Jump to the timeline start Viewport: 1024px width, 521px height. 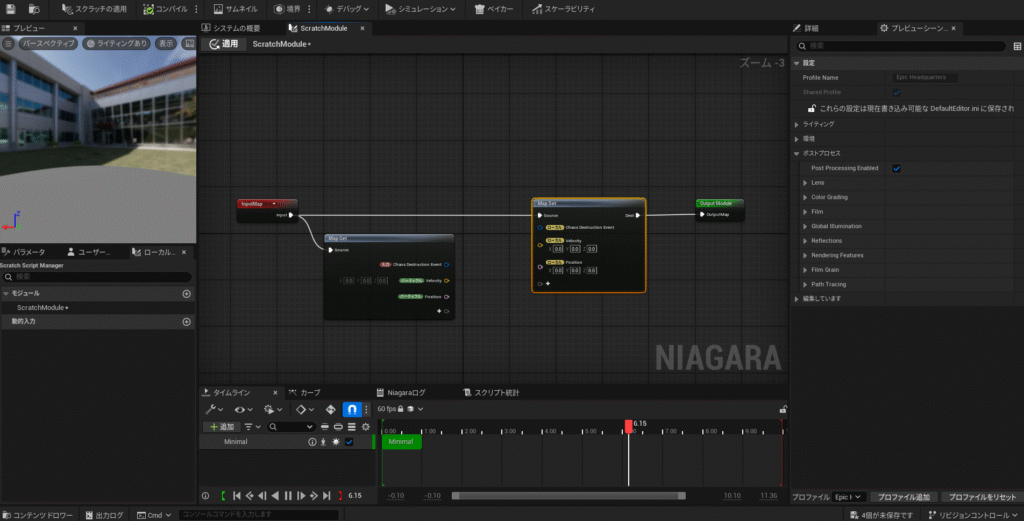tap(237, 496)
